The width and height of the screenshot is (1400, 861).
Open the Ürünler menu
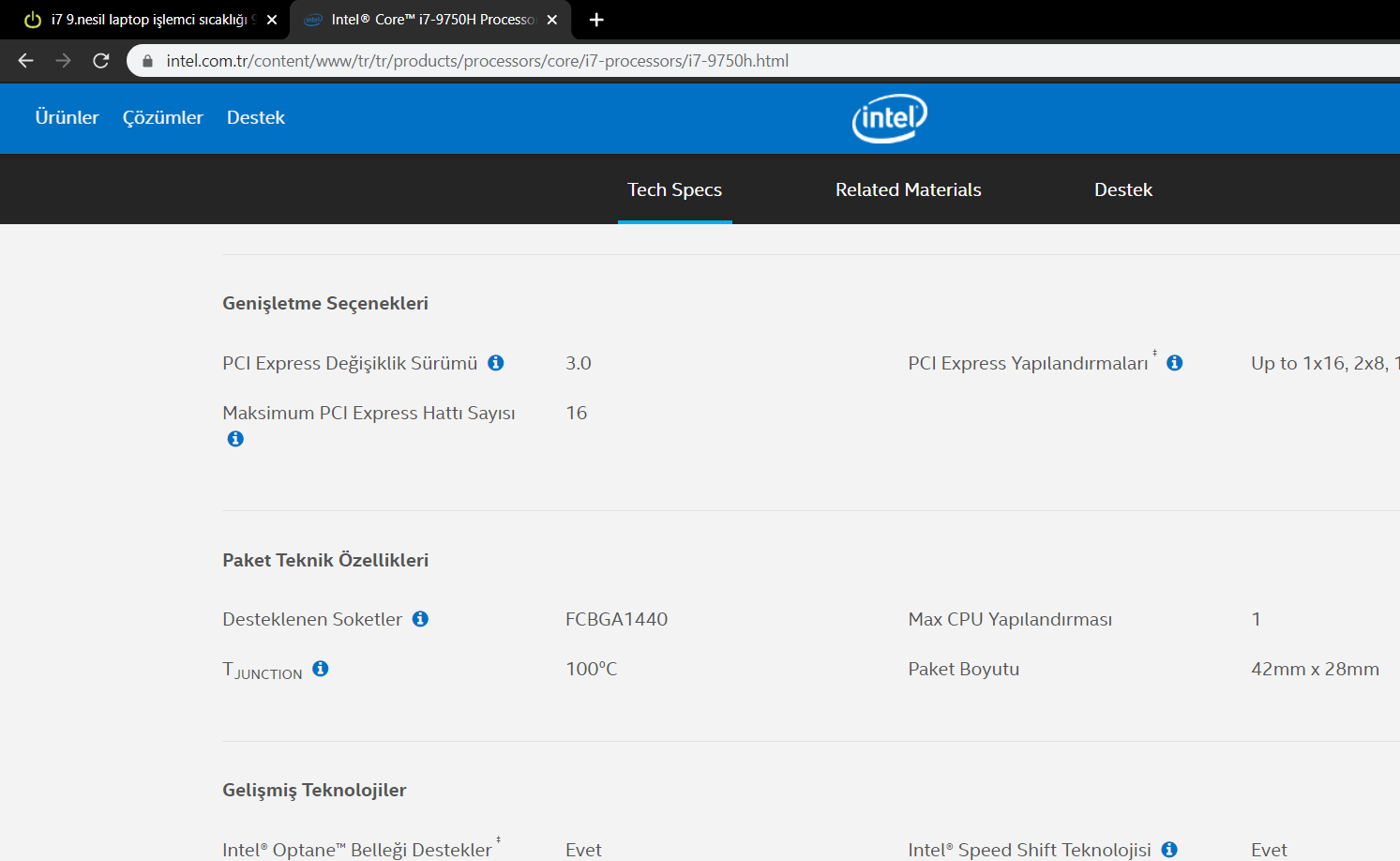pos(67,117)
